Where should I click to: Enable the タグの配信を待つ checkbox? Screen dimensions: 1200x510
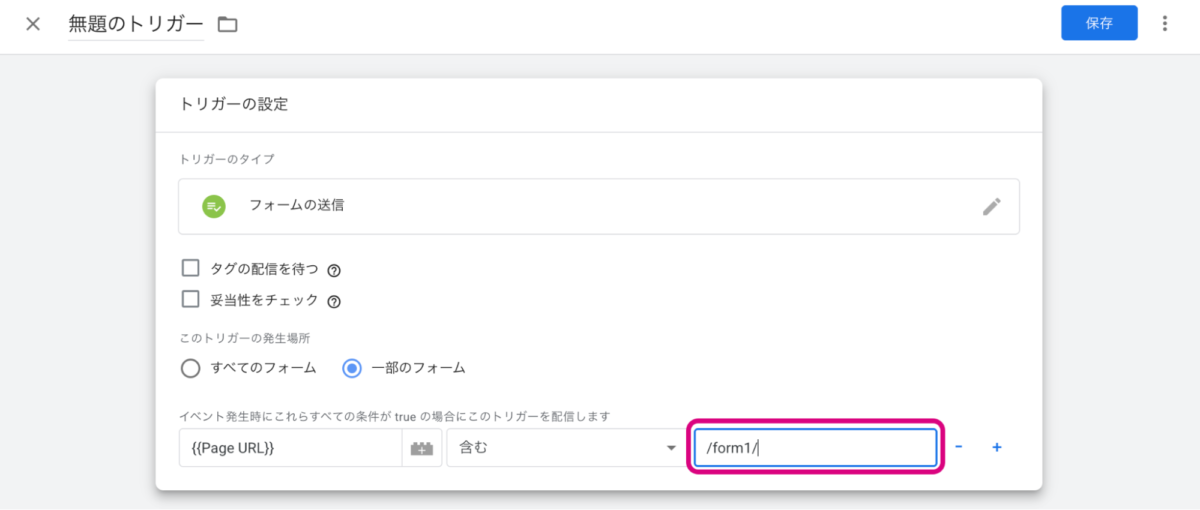click(x=190, y=268)
